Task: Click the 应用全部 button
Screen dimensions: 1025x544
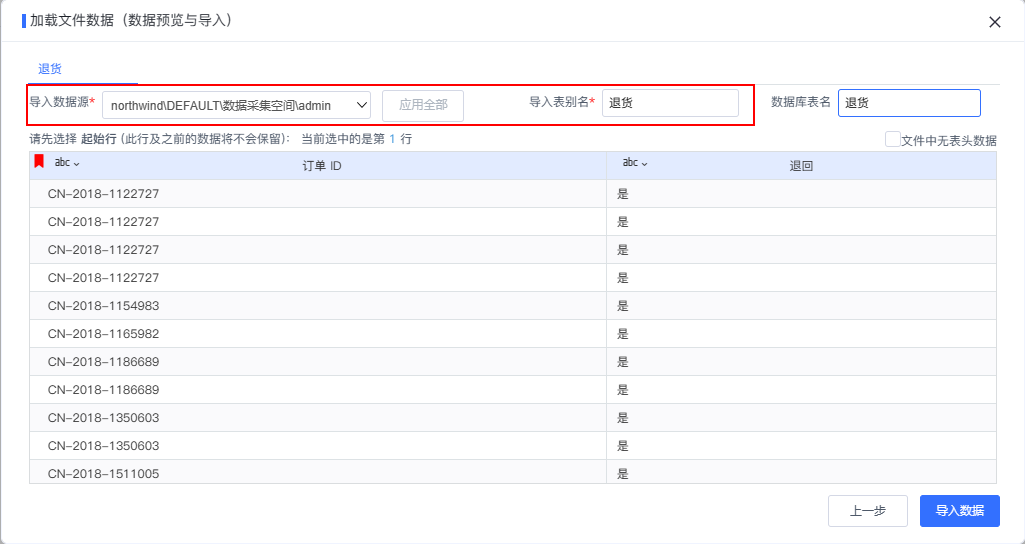Action: coord(423,105)
